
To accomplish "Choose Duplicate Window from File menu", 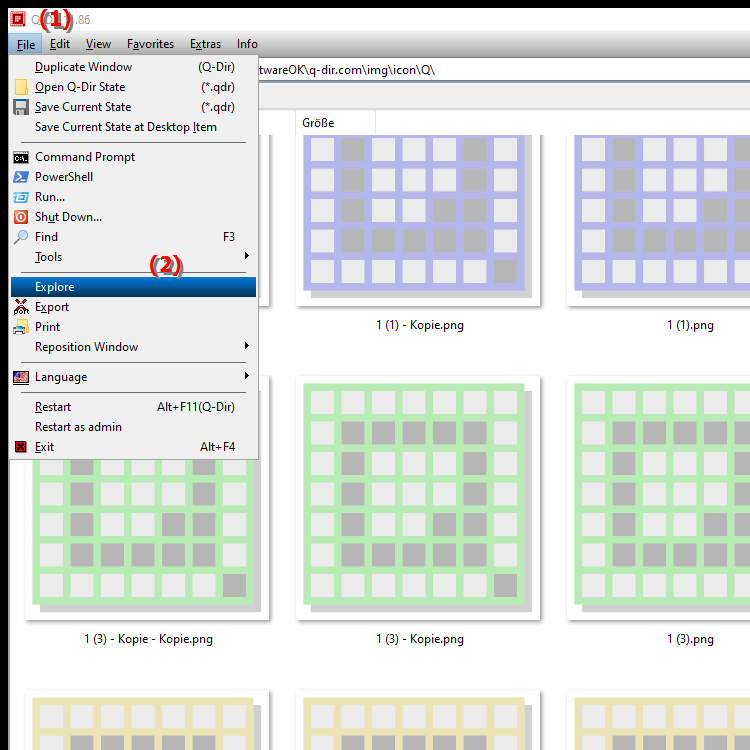I will coord(133,67).
